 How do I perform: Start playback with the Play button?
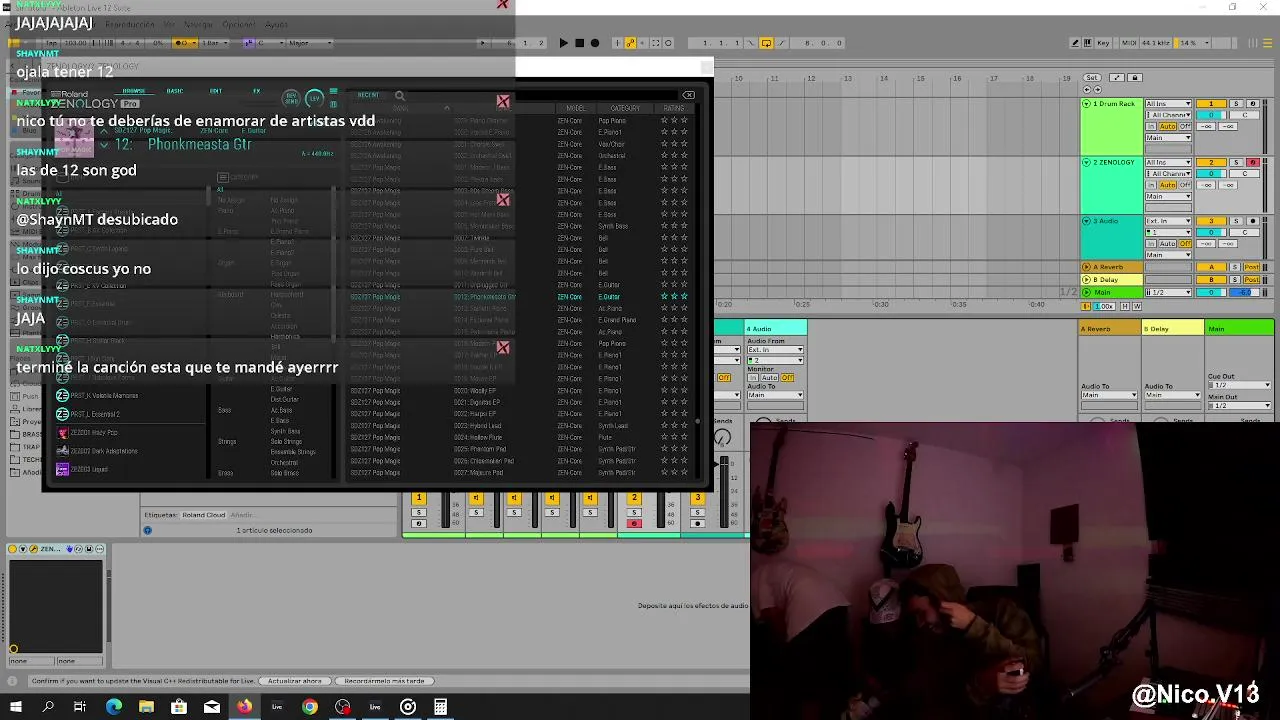[564, 43]
